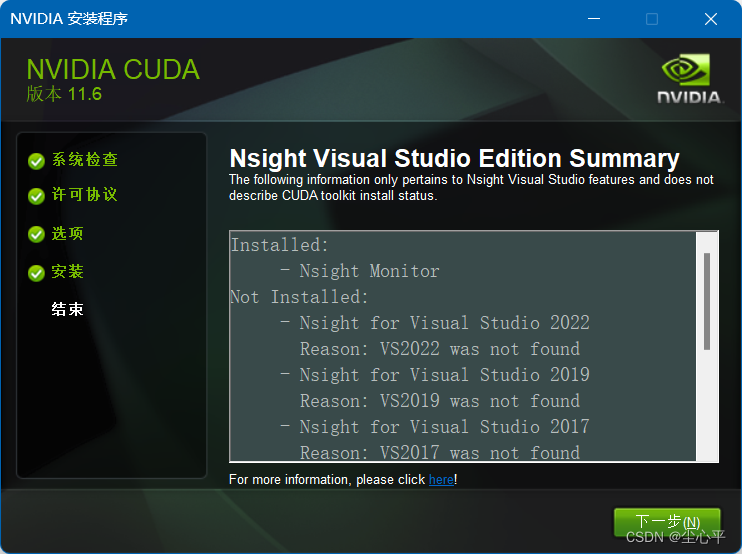Image resolution: width=742 pixels, height=554 pixels.
Task: Close the NVIDIA 安装程序 window
Action: 711,19
